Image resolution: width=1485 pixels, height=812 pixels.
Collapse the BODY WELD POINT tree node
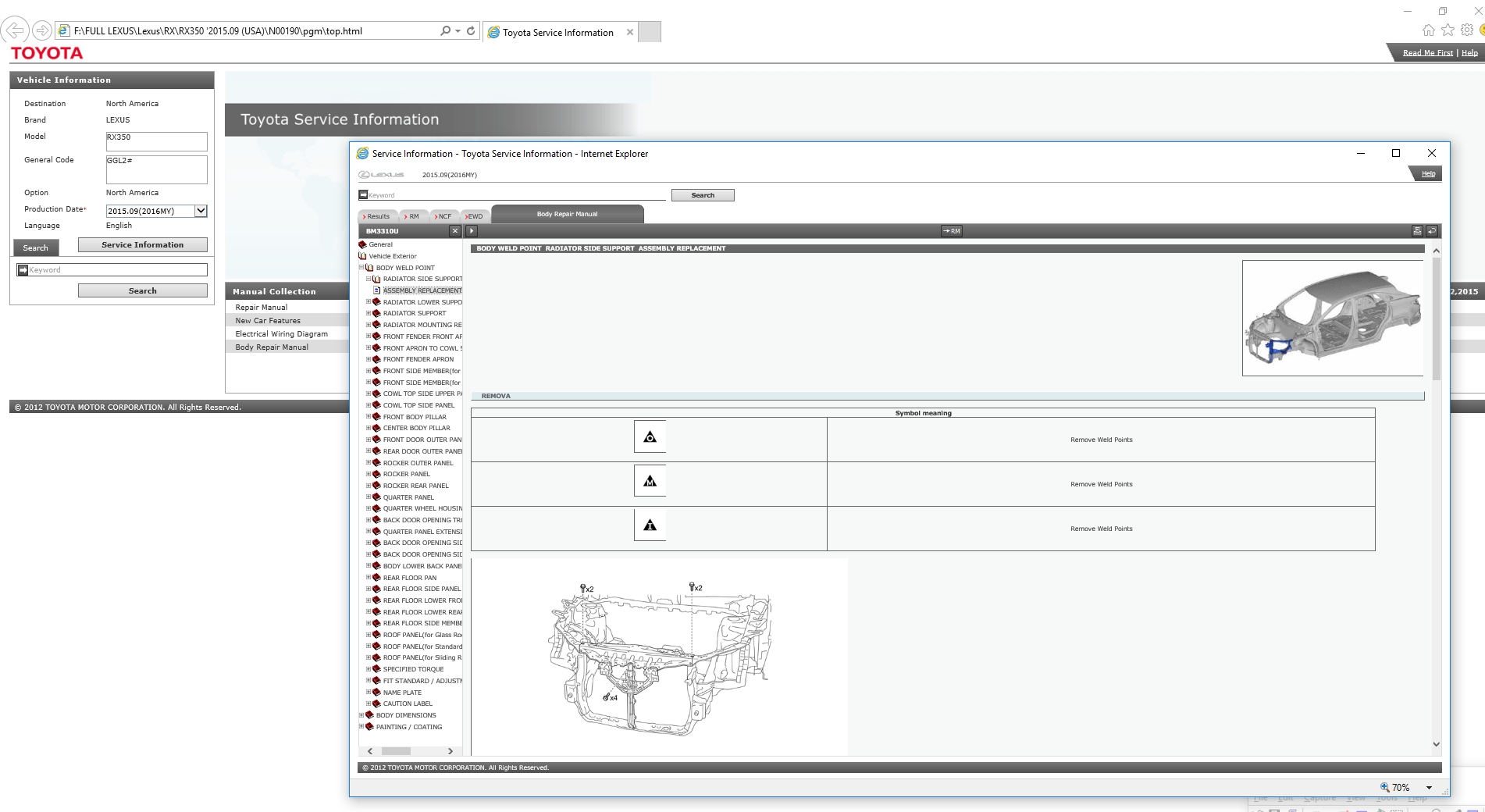(x=361, y=268)
